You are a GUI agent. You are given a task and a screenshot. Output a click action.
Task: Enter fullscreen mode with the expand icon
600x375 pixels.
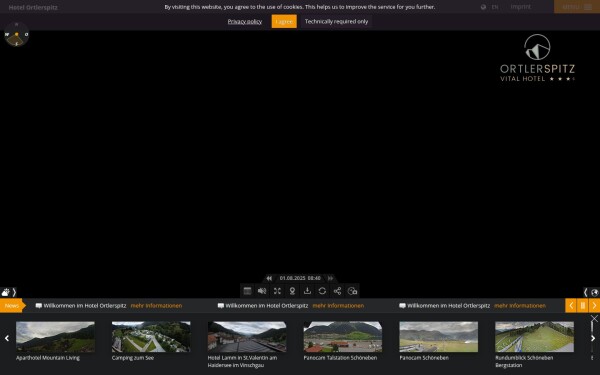pyautogui.click(x=277, y=291)
